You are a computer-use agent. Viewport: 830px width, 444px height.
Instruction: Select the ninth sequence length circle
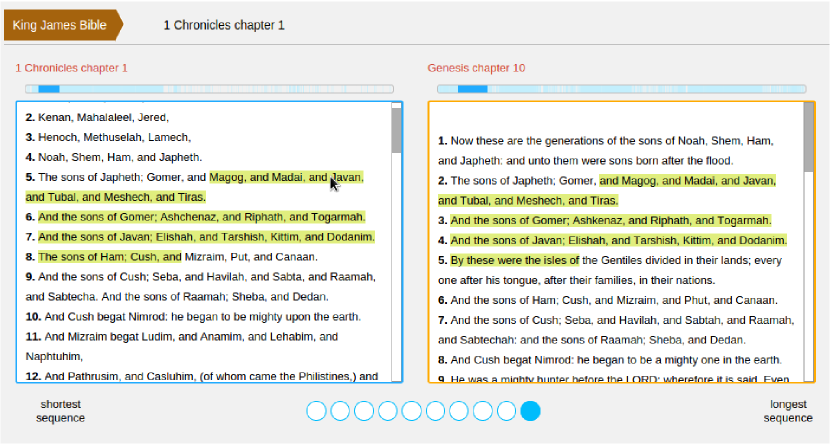point(507,411)
